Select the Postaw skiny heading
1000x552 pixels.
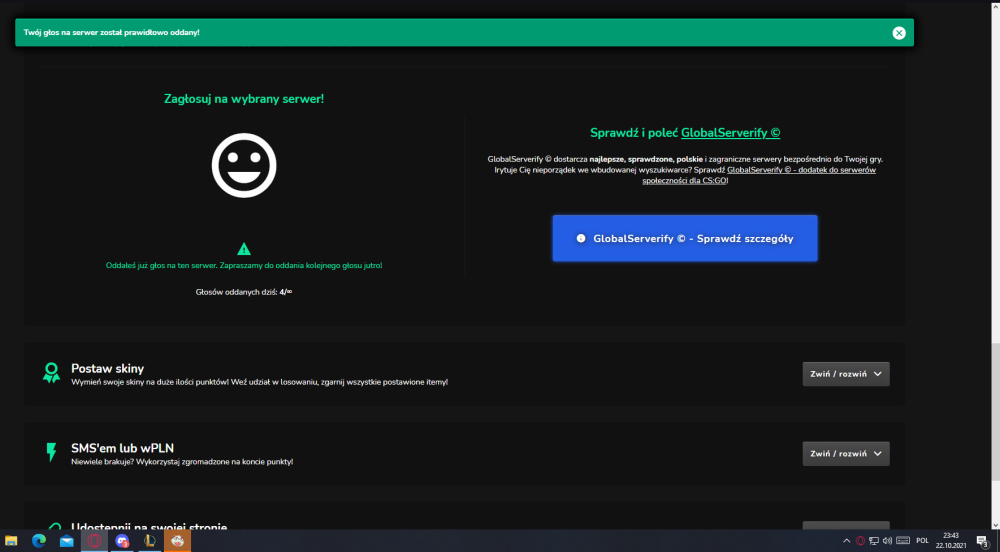click(x=107, y=368)
